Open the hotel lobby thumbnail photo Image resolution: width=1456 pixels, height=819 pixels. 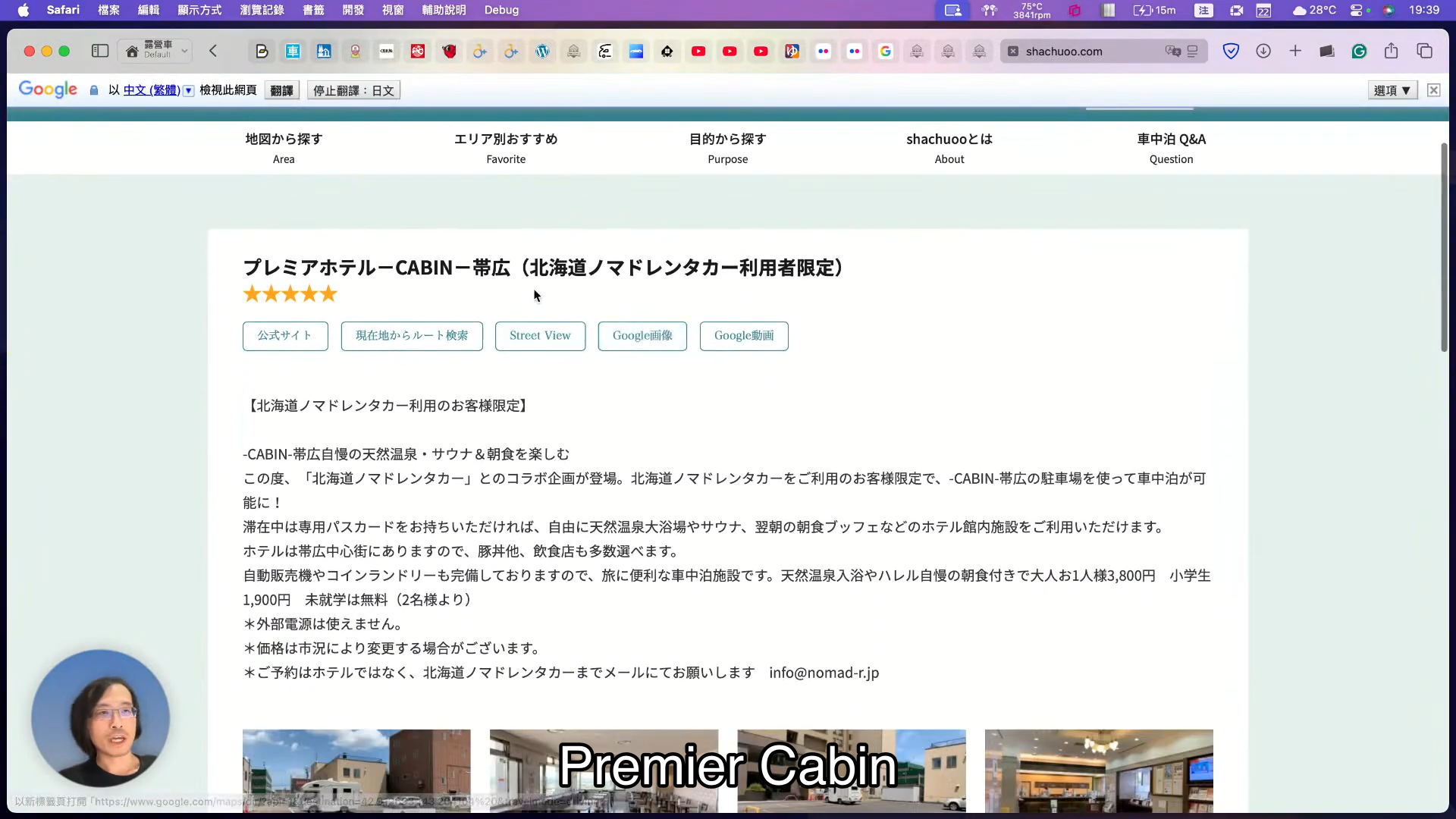1098,770
